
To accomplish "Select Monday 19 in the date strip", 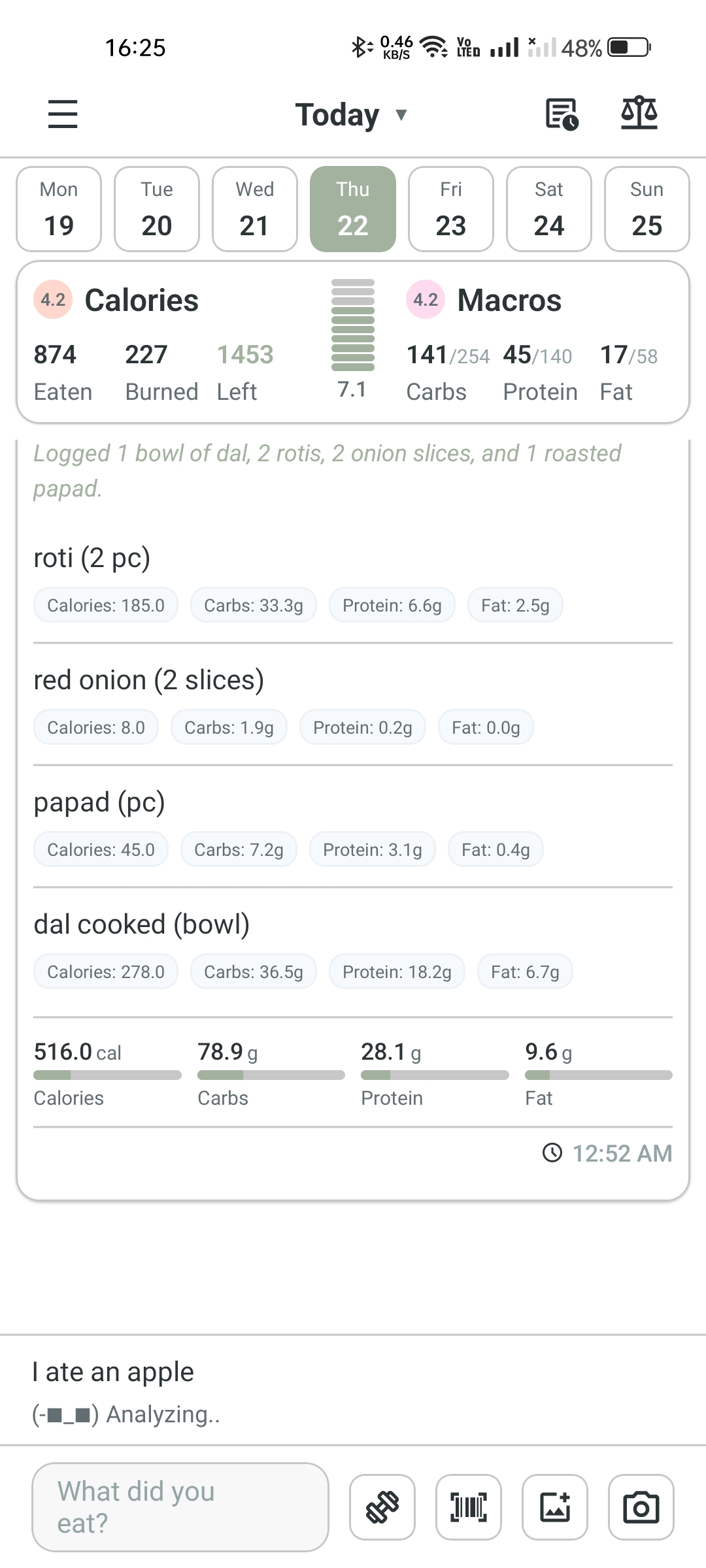I will click(58, 208).
